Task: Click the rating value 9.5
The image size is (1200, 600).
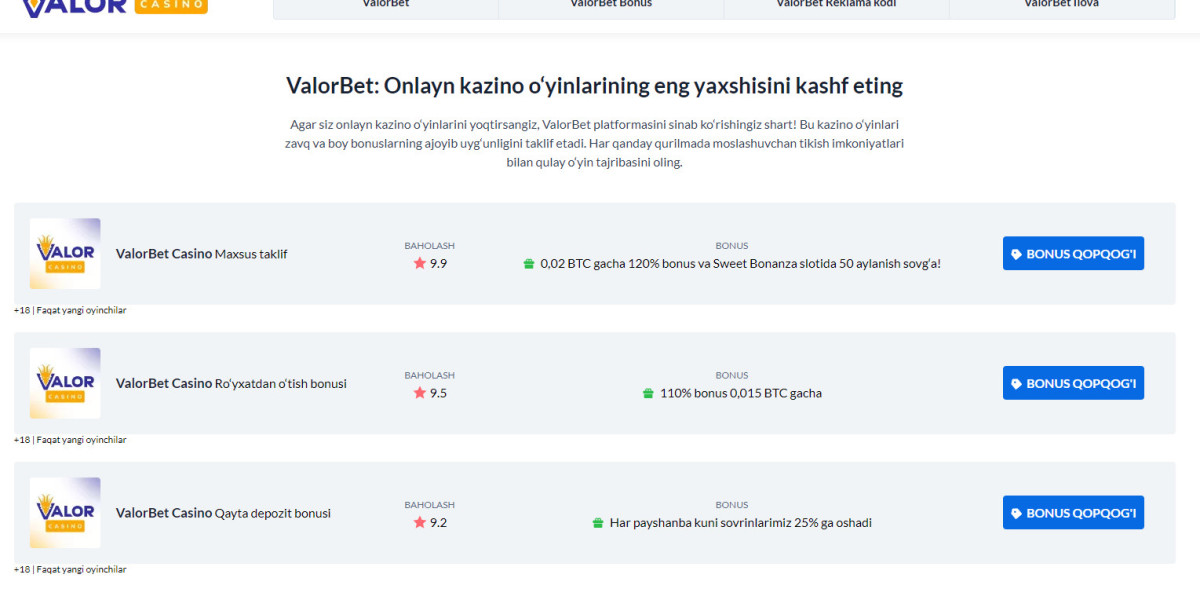Action: pyautogui.click(x=438, y=393)
